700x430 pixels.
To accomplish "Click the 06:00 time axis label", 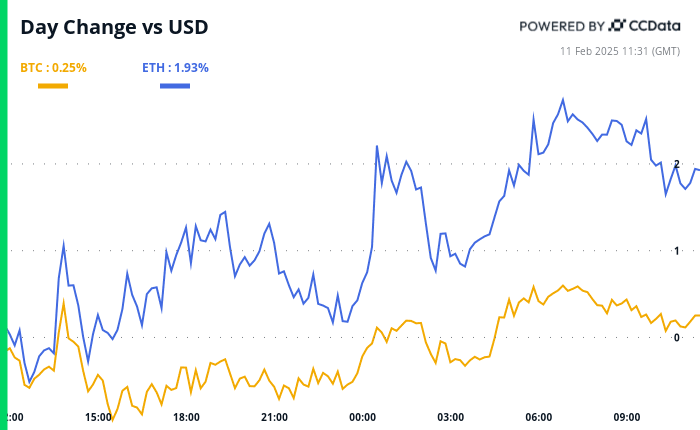I will click(539, 417).
